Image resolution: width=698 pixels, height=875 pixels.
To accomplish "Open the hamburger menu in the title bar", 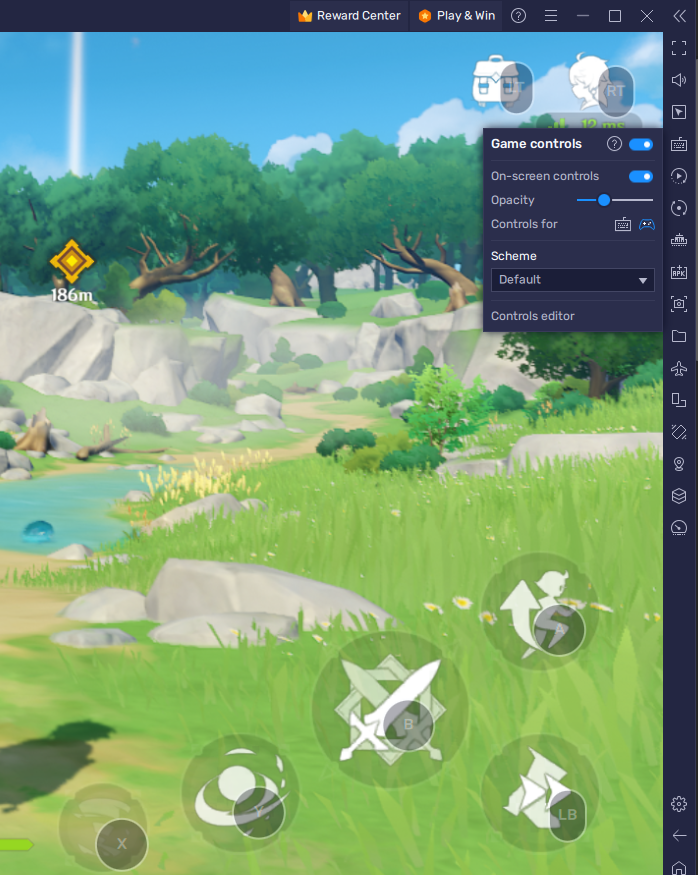I will tap(551, 16).
